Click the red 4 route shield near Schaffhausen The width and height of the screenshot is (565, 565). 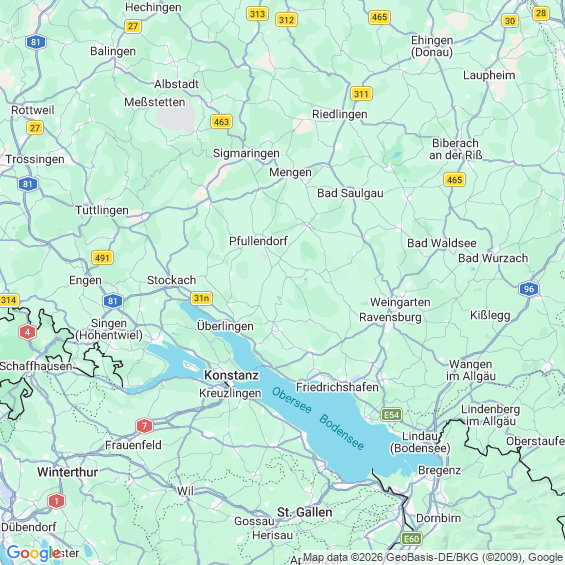[x=27, y=332]
